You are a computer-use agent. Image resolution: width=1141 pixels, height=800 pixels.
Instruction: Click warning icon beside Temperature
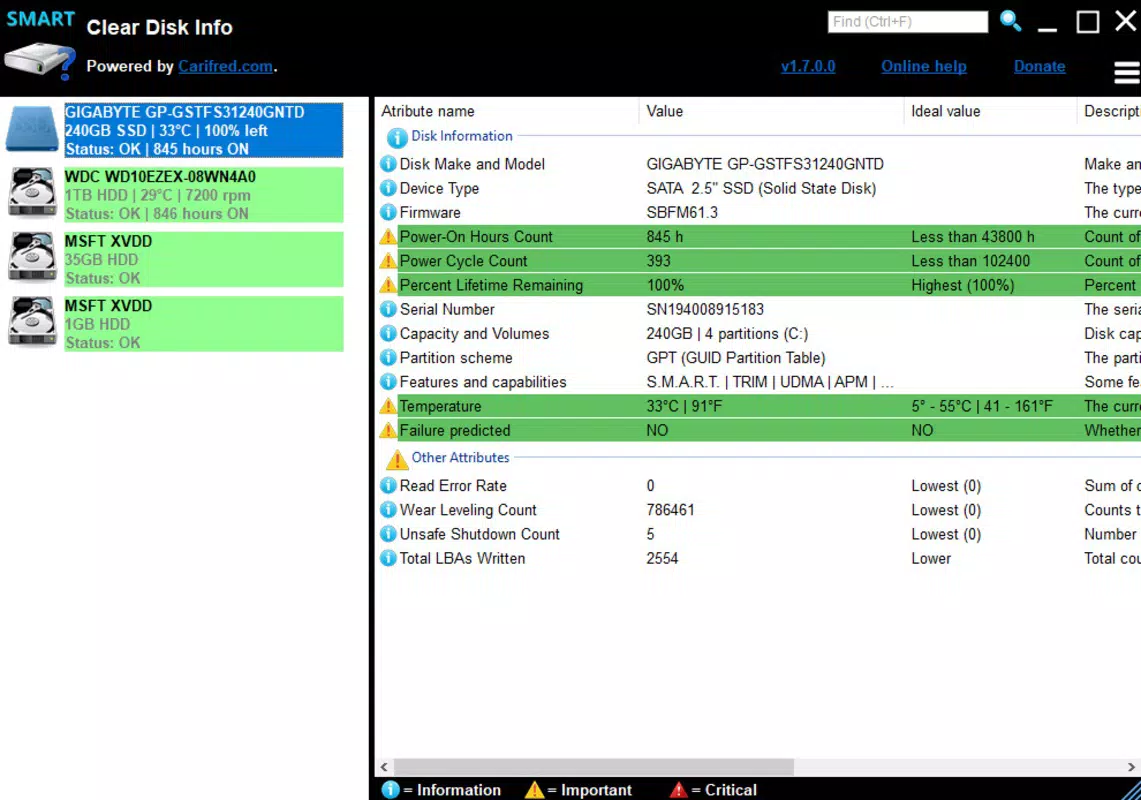389,406
